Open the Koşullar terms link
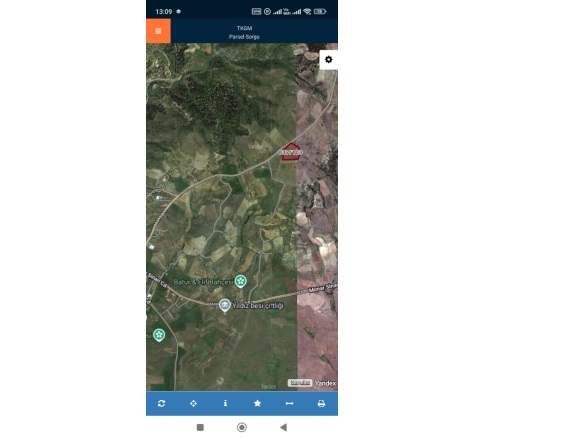 point(300,383)
